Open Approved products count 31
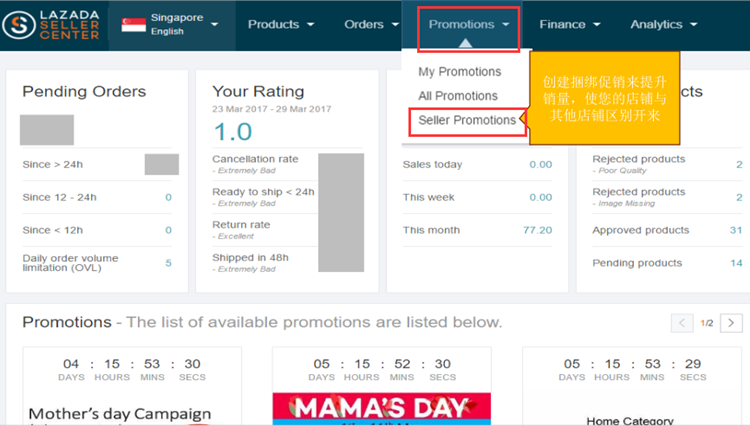This screenshot has width=750, height=426. (736, 230)
